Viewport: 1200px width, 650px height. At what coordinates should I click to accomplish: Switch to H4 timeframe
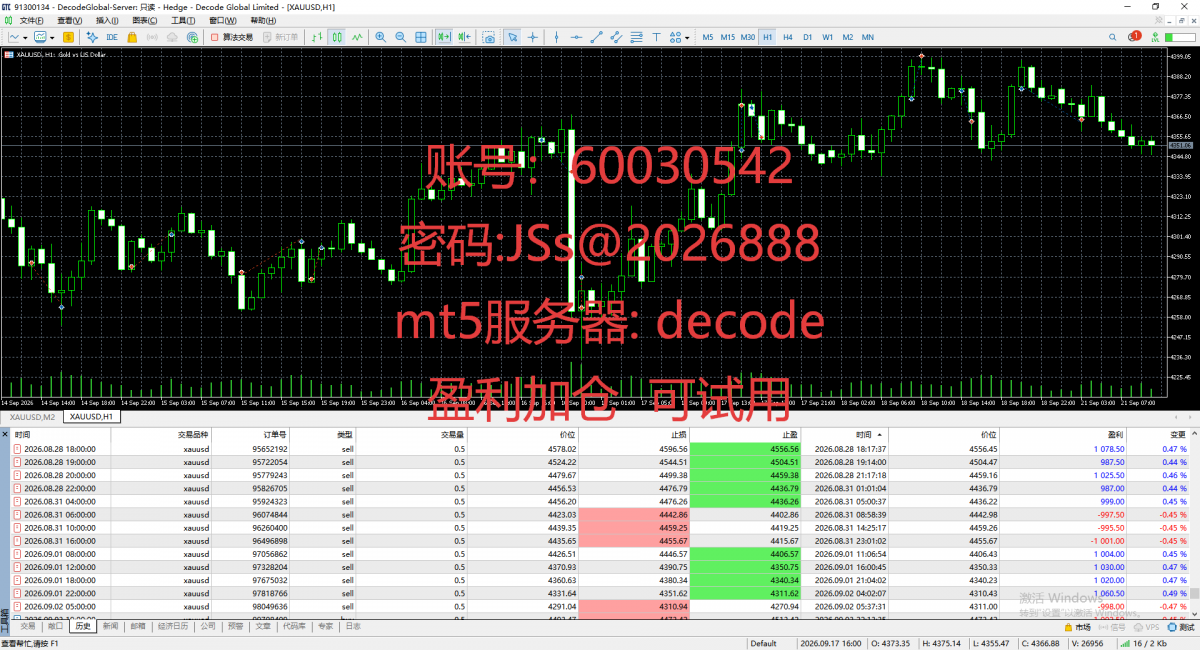[788, 37]
